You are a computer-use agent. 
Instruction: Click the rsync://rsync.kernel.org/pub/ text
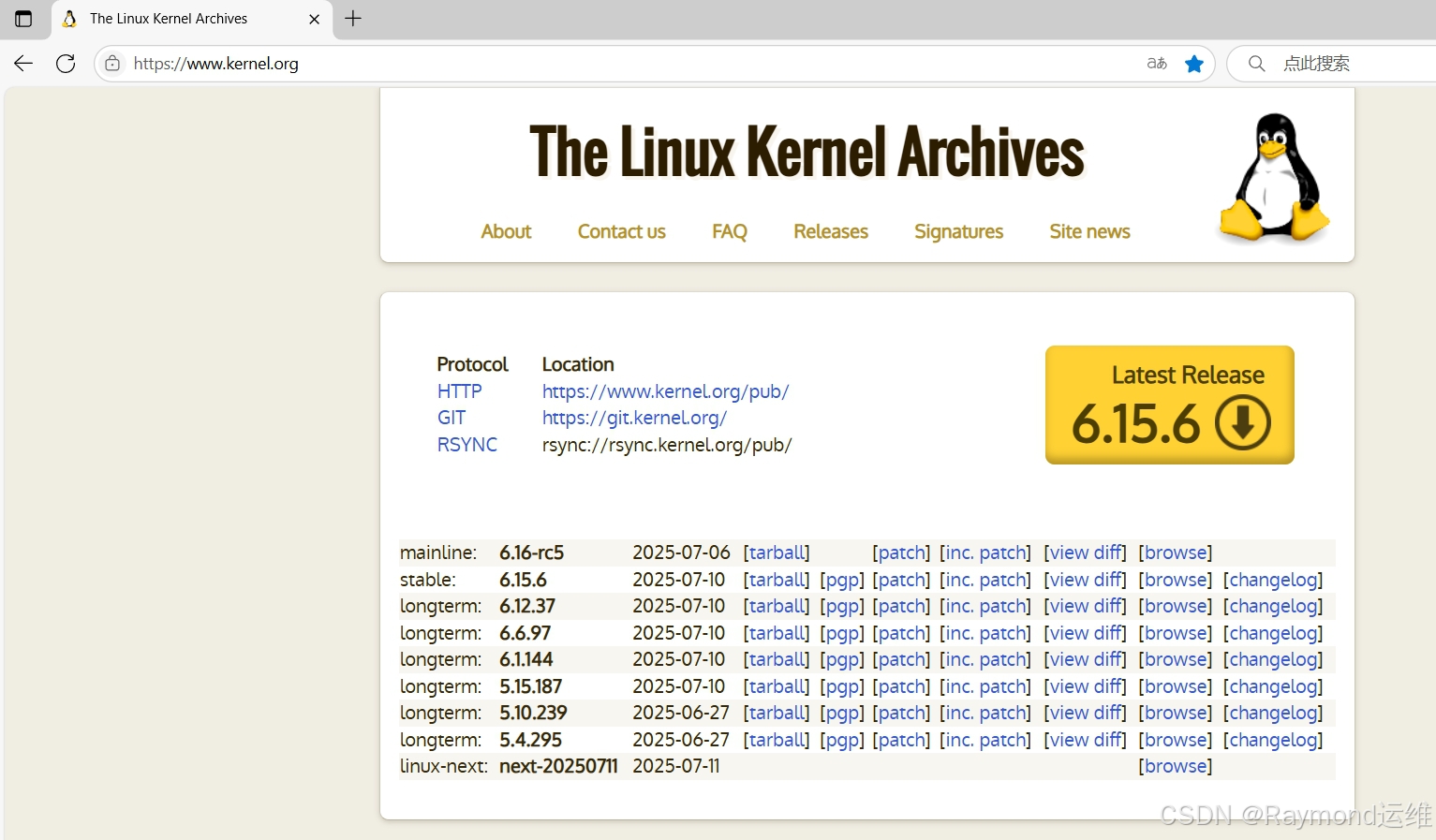(x=667, y=445)
